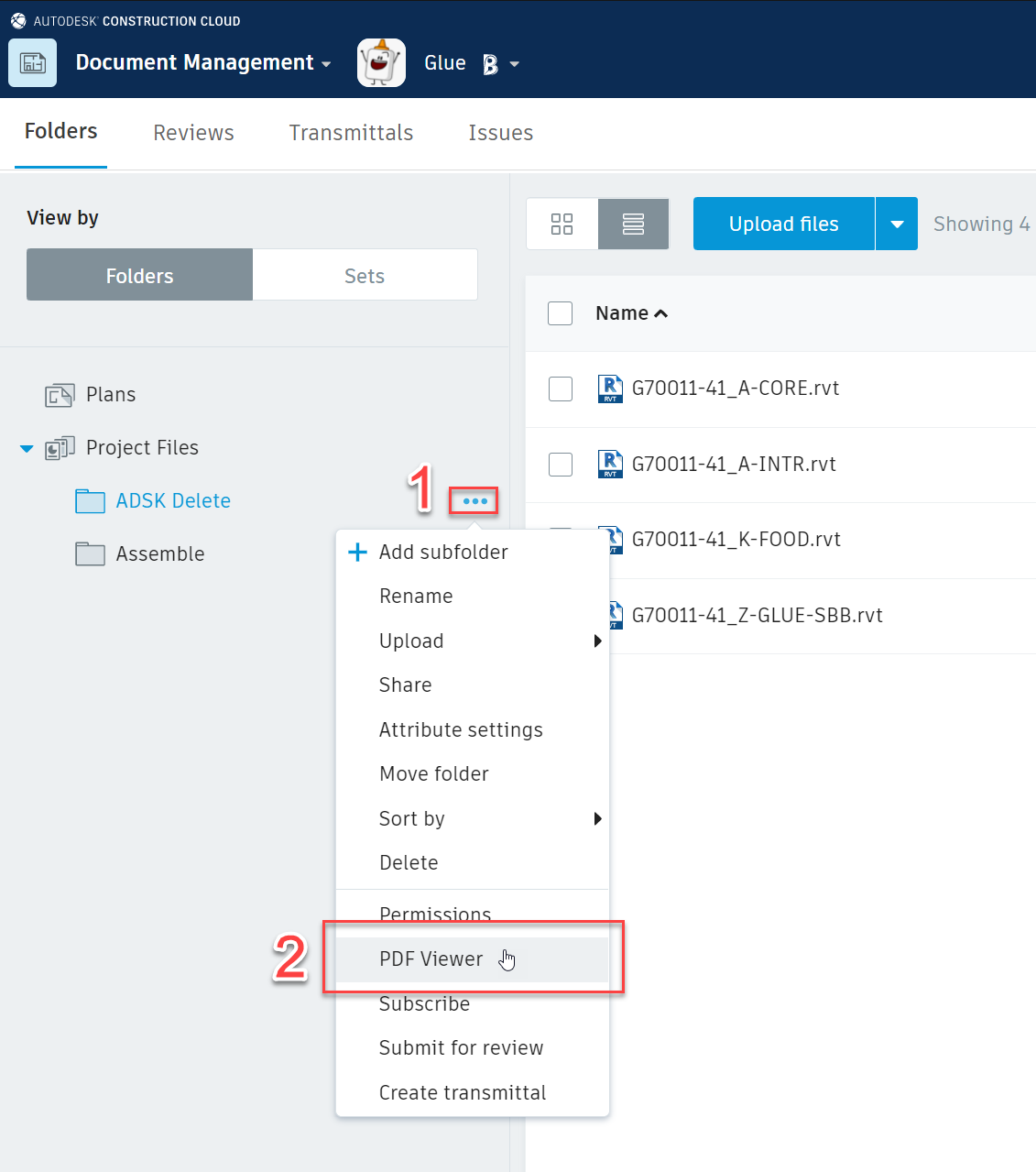This screenshot has height=1172, width=1036.
Task: Select the grid view icon
Action: (x=562, y=224)
